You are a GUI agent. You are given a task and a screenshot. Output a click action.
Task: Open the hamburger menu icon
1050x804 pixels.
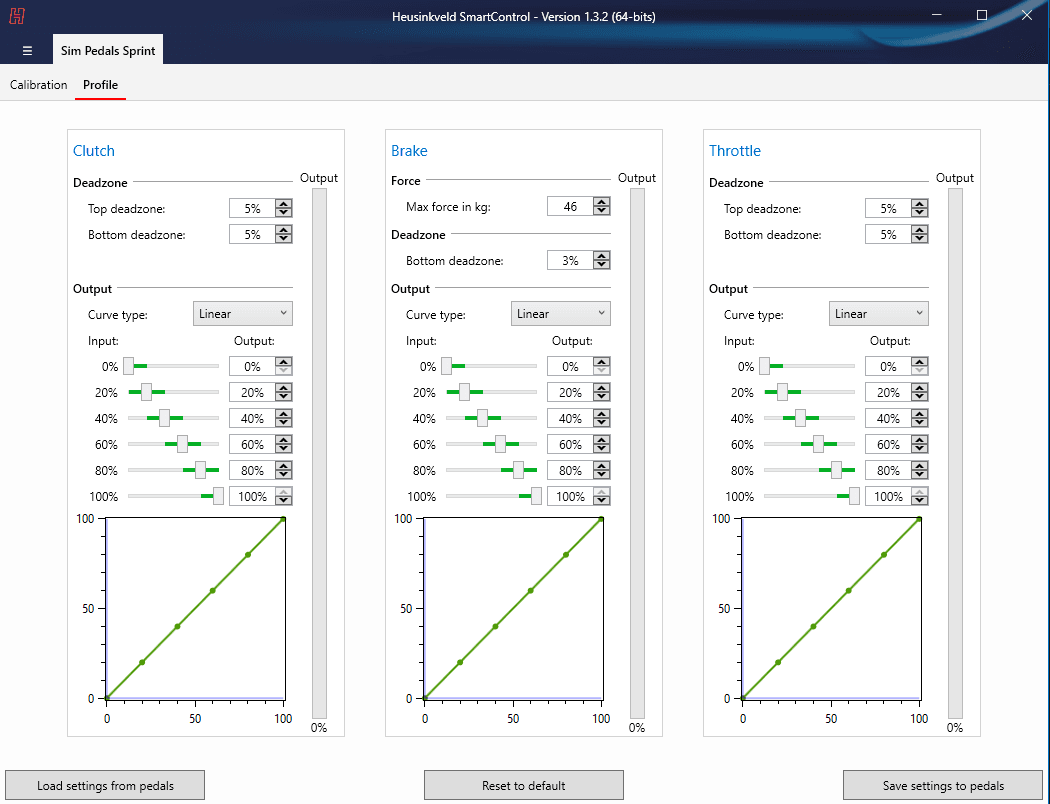click(x=27, y=50)
